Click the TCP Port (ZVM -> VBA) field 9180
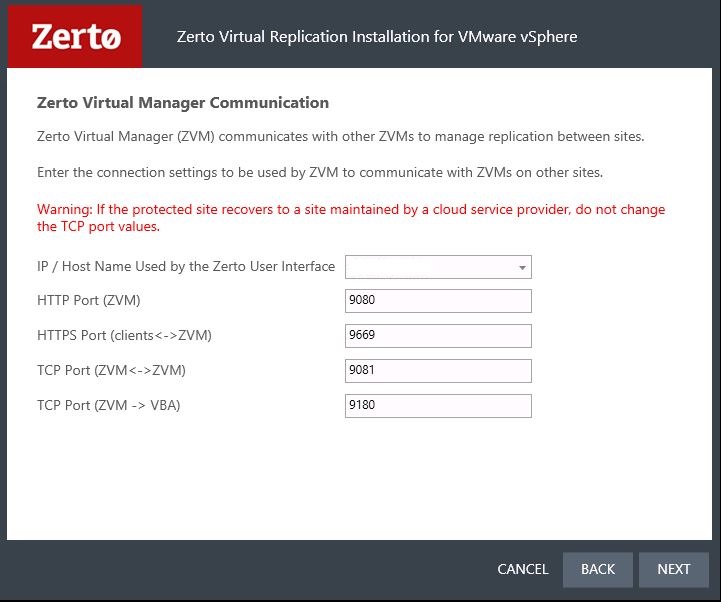The height and width of the screenshot is (602, 721). pyautogui.click(x=438, y=406)
